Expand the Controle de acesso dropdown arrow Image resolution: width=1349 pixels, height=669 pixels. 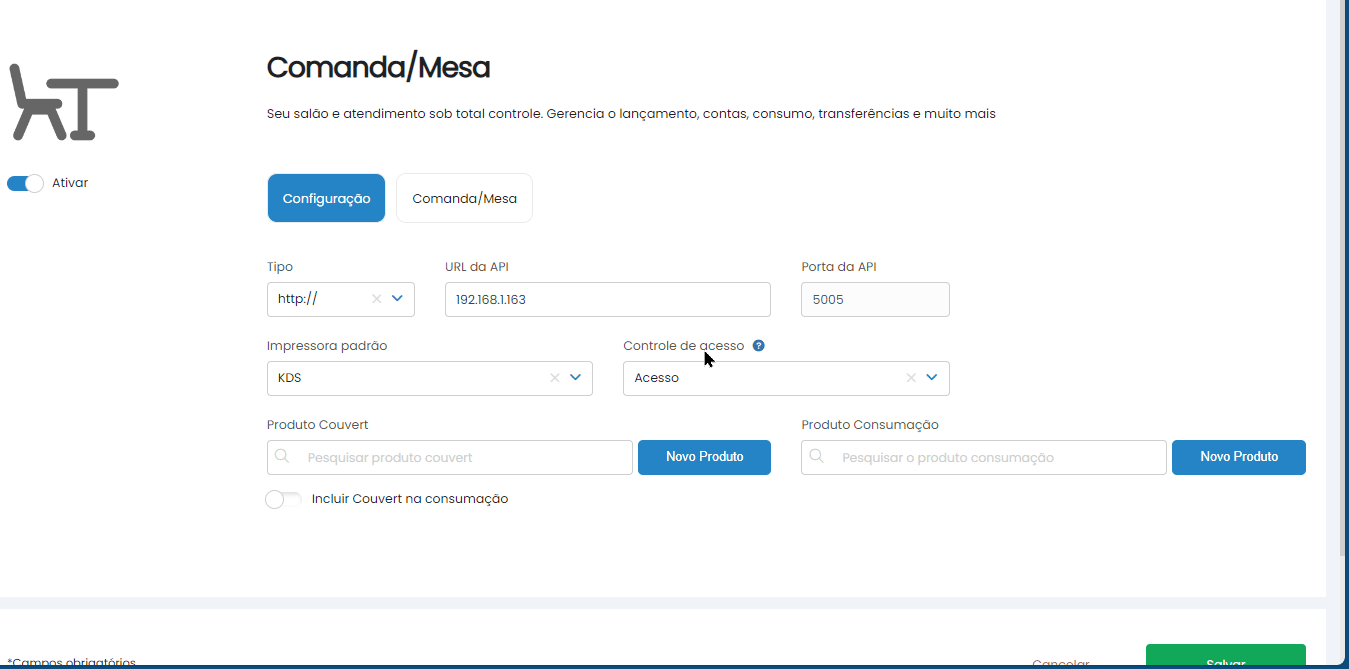932,378
